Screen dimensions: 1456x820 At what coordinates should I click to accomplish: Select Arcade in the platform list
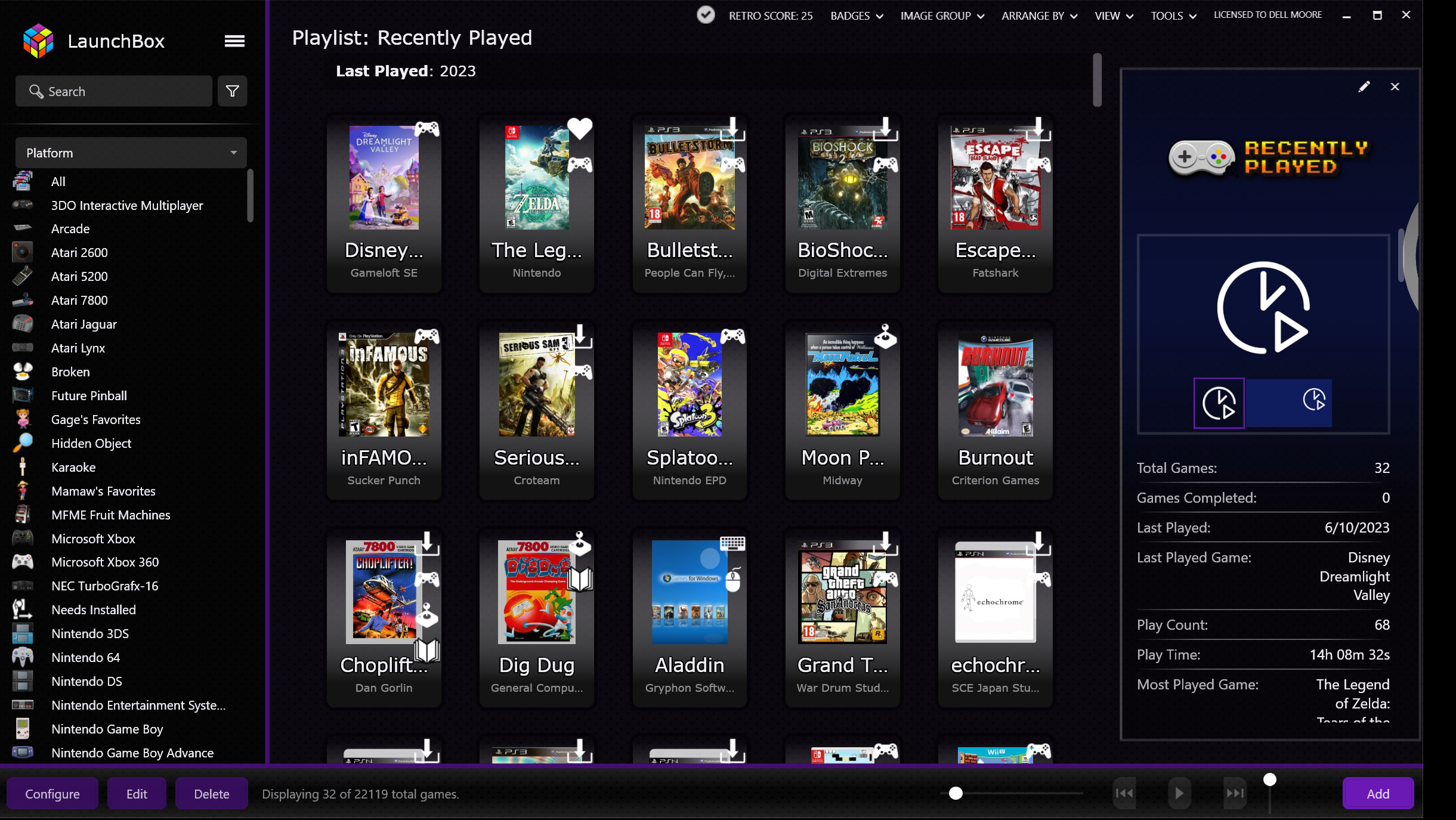(x=70, y=229)
